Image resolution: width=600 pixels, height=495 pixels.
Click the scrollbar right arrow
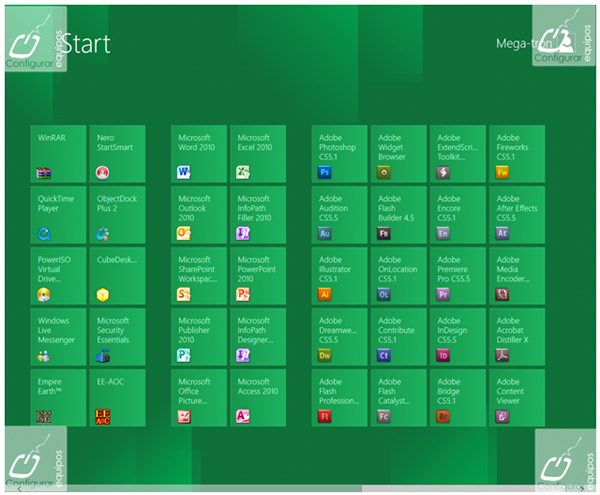[582, 488]
